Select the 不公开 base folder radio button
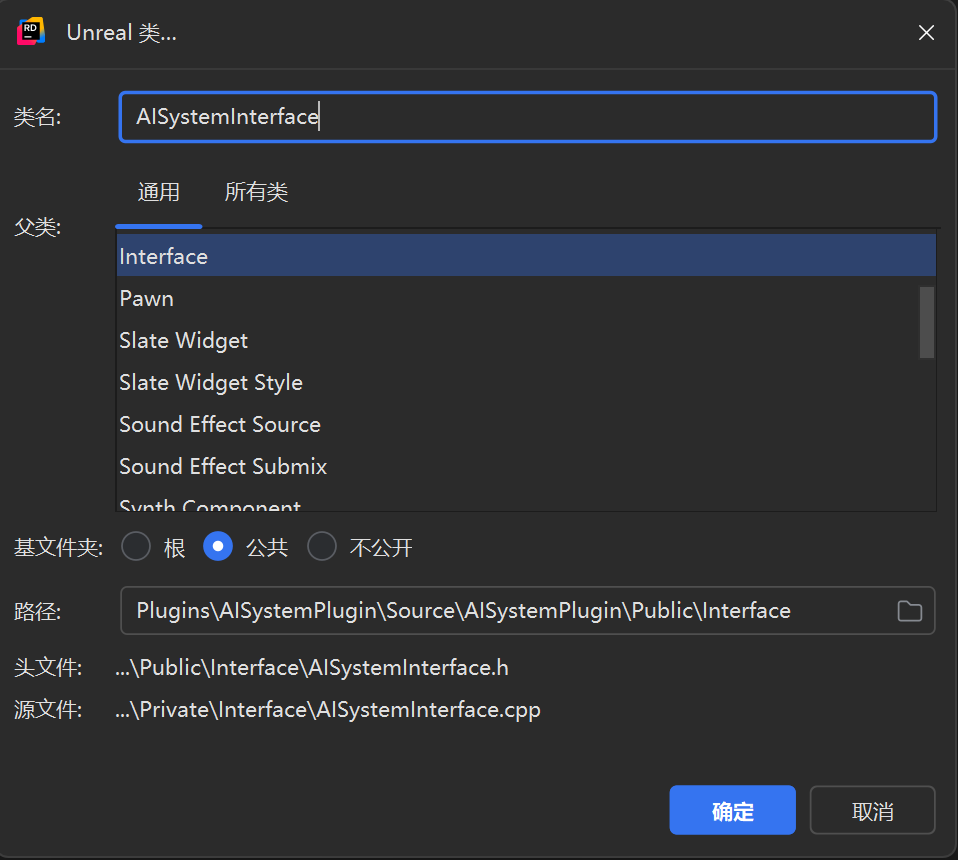The height and width of the screenshot is (860, 958). coord(322,546)
